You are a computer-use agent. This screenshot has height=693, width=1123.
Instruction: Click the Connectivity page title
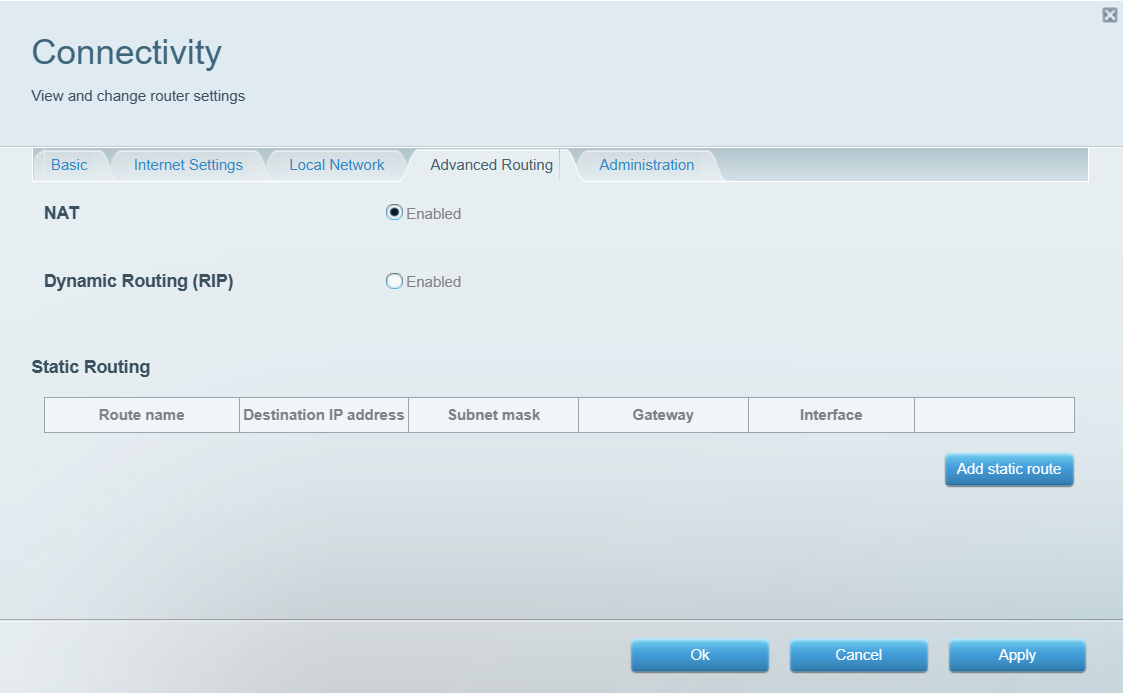pyautogui.click(x=127, y=53)
